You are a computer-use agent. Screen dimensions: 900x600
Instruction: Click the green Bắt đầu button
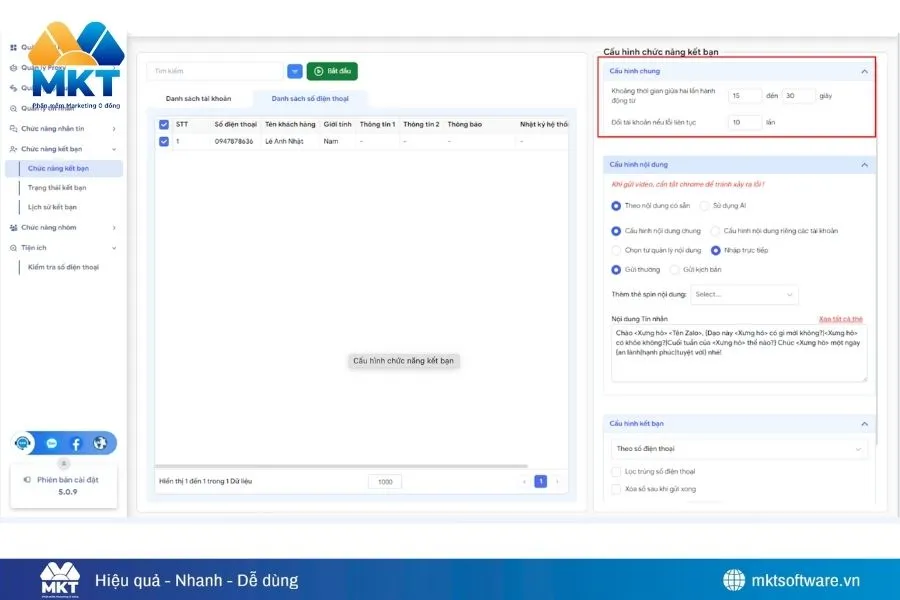point(332,71)
